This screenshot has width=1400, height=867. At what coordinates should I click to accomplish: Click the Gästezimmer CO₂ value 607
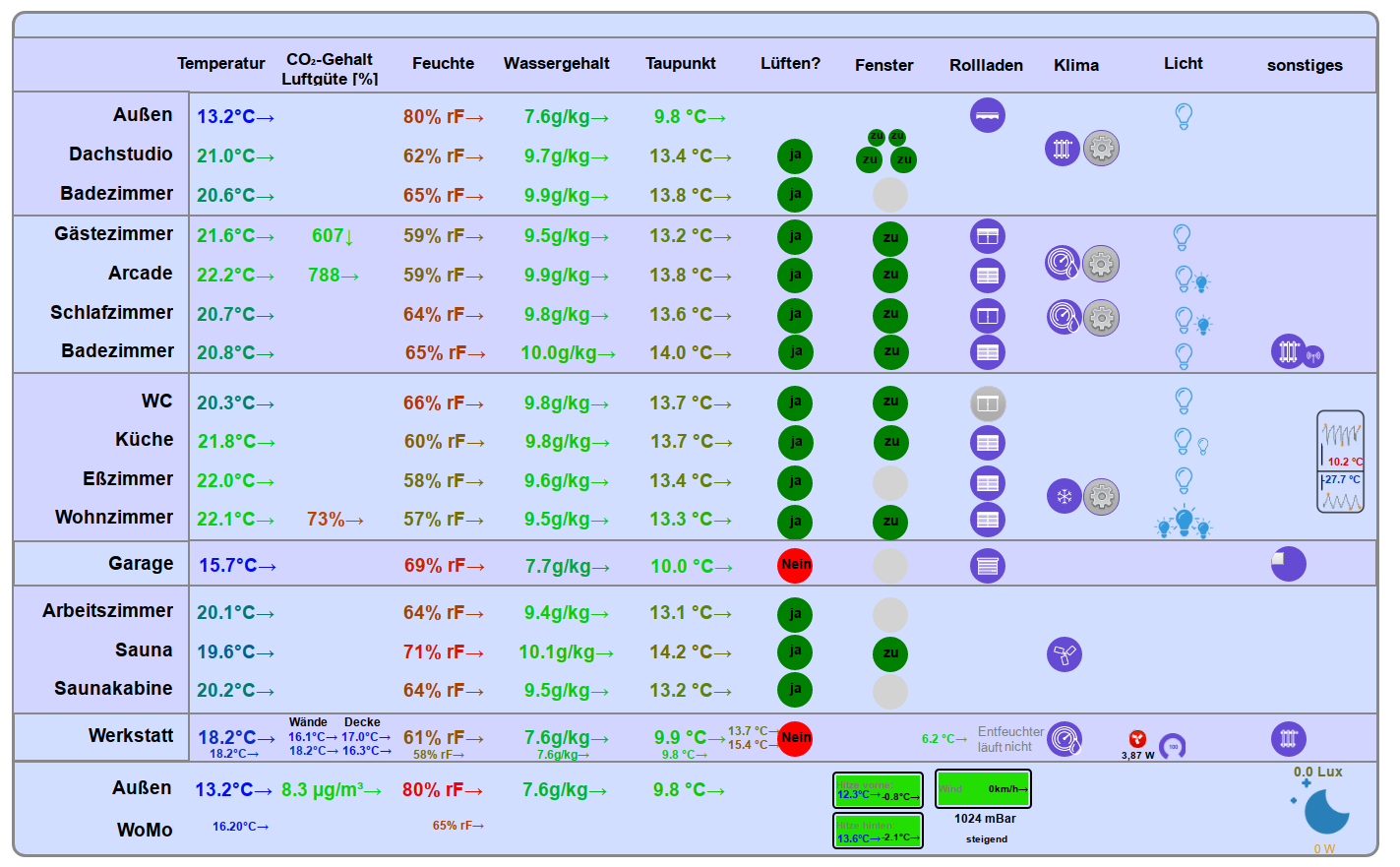[x=333, y=236]
